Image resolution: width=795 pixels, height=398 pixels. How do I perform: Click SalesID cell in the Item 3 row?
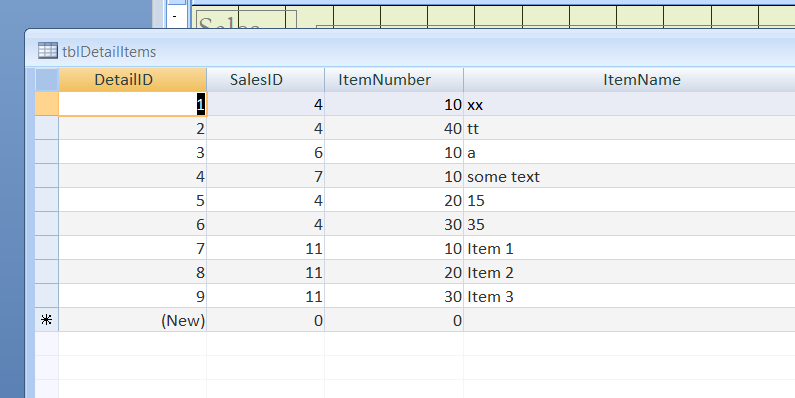coord(266,296)
